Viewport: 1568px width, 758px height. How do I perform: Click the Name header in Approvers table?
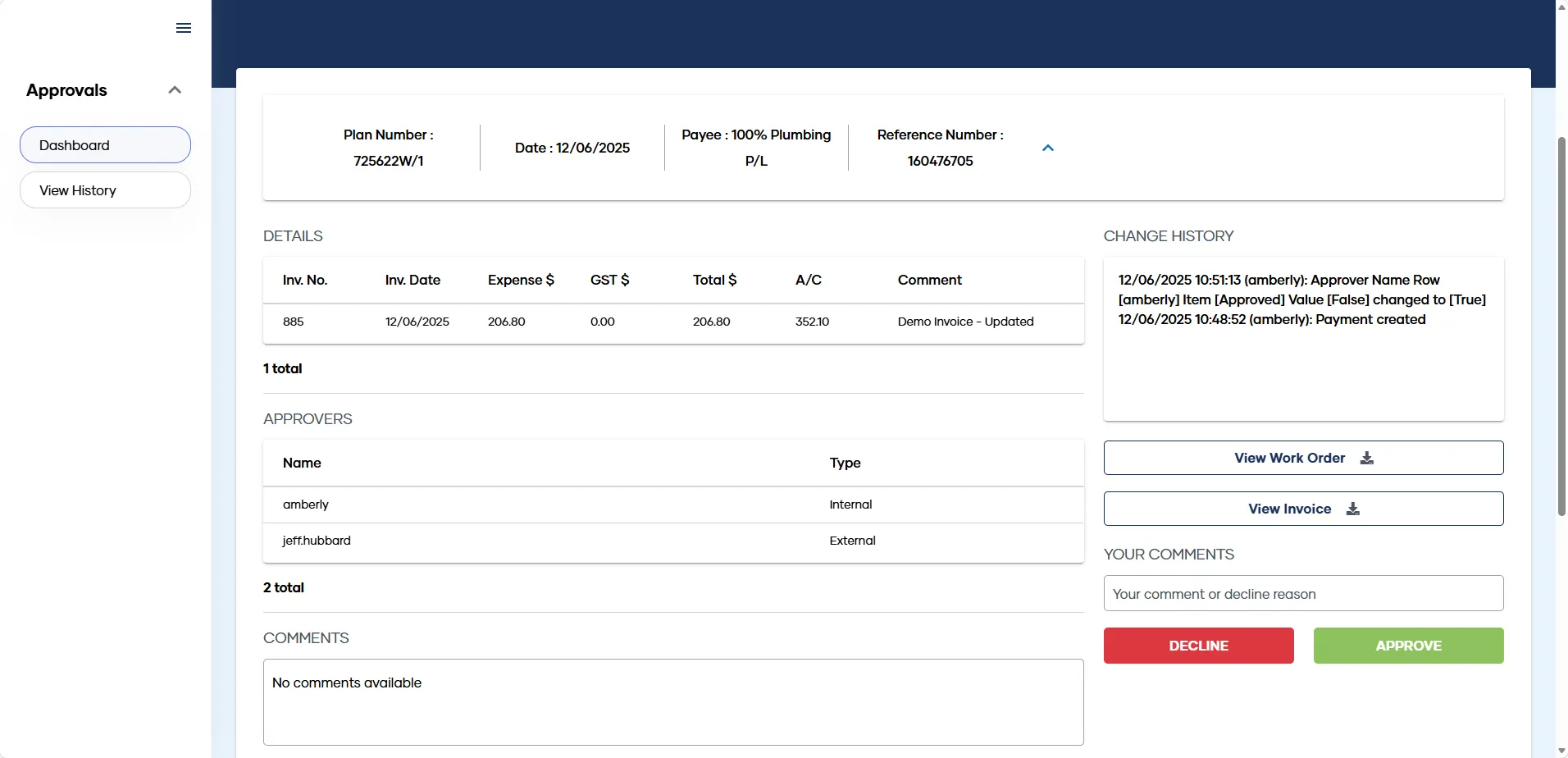click(x=302, y=463)
